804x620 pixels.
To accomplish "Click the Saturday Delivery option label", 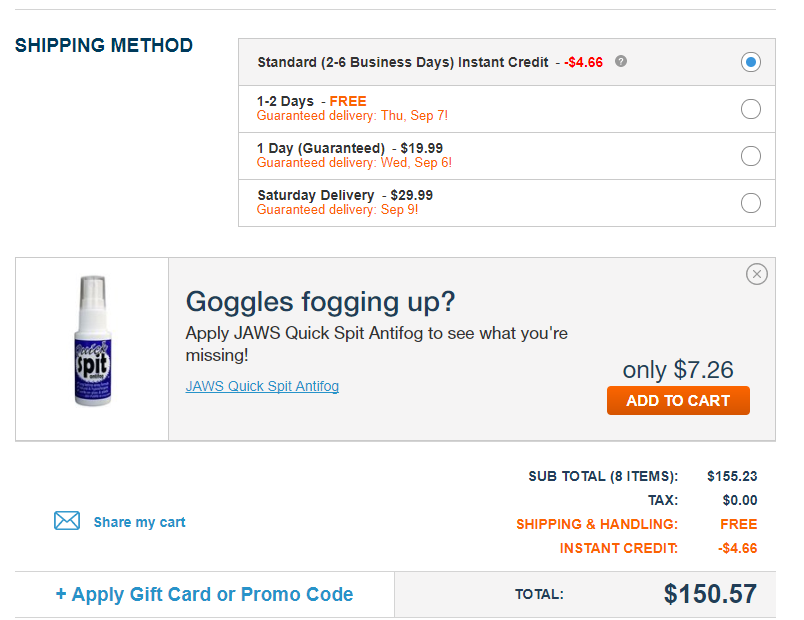I will click(x=316, y=195).
